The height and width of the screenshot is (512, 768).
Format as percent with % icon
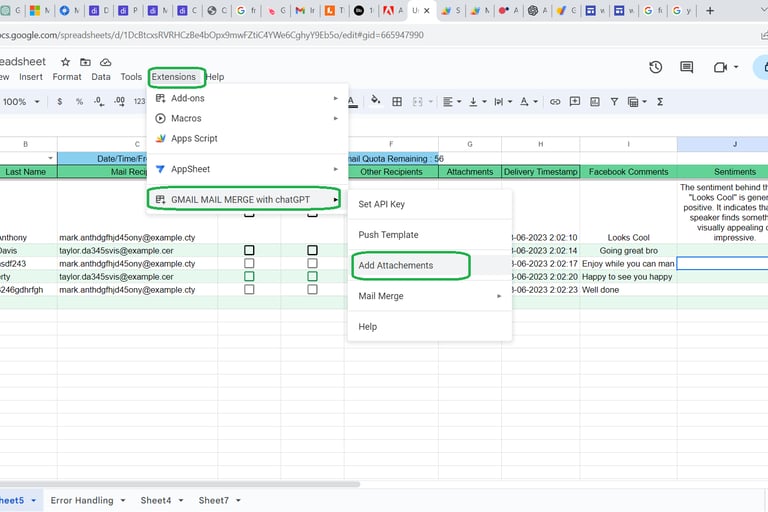coord(79,102)
